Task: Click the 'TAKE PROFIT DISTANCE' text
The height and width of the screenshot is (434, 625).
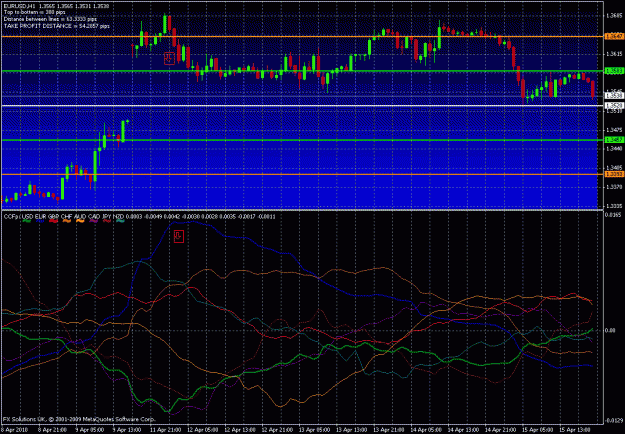Action: [57, 26]
